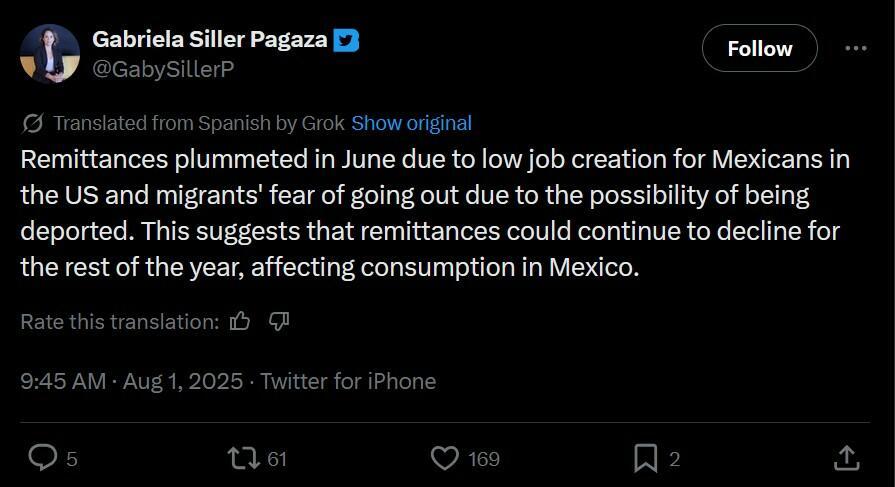The image size is (895, 487).
Task: Open the three-dot more options menu
Action: pos(856,48)
